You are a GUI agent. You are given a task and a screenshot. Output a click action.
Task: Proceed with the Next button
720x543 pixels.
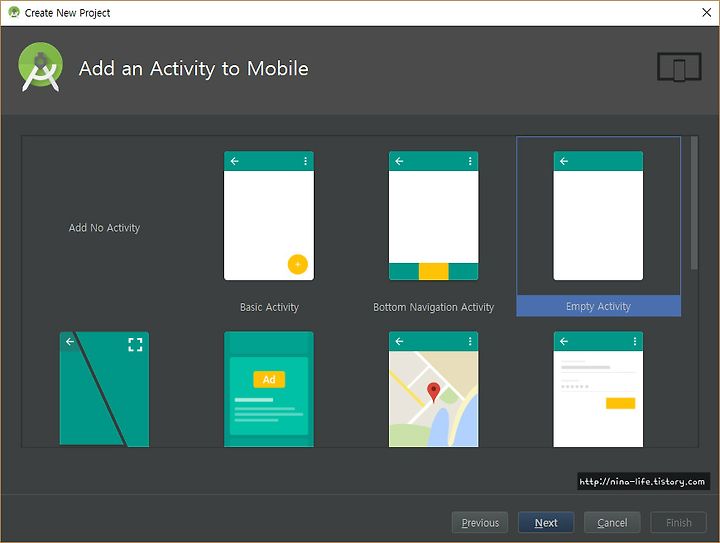546,522
